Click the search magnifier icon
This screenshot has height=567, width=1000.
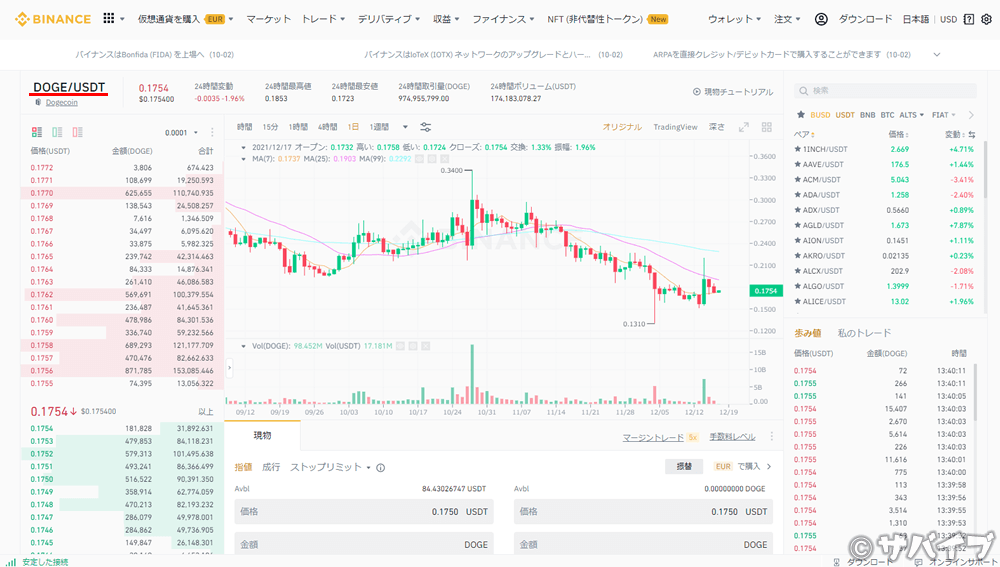click(804, 91)
